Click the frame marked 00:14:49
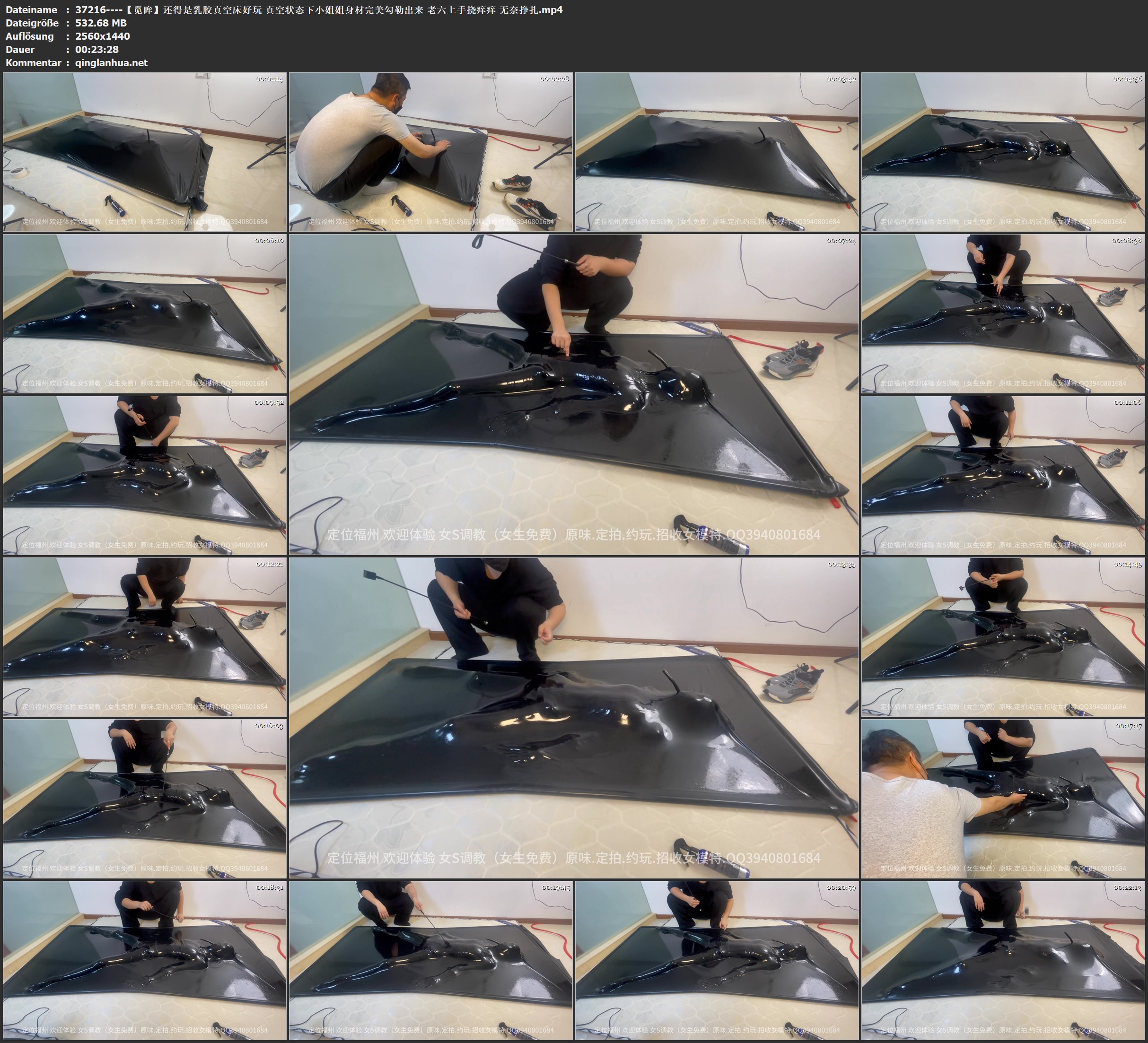Image resolution: width=1148 pixels, height=1043 pixels. click(1003, 637)
